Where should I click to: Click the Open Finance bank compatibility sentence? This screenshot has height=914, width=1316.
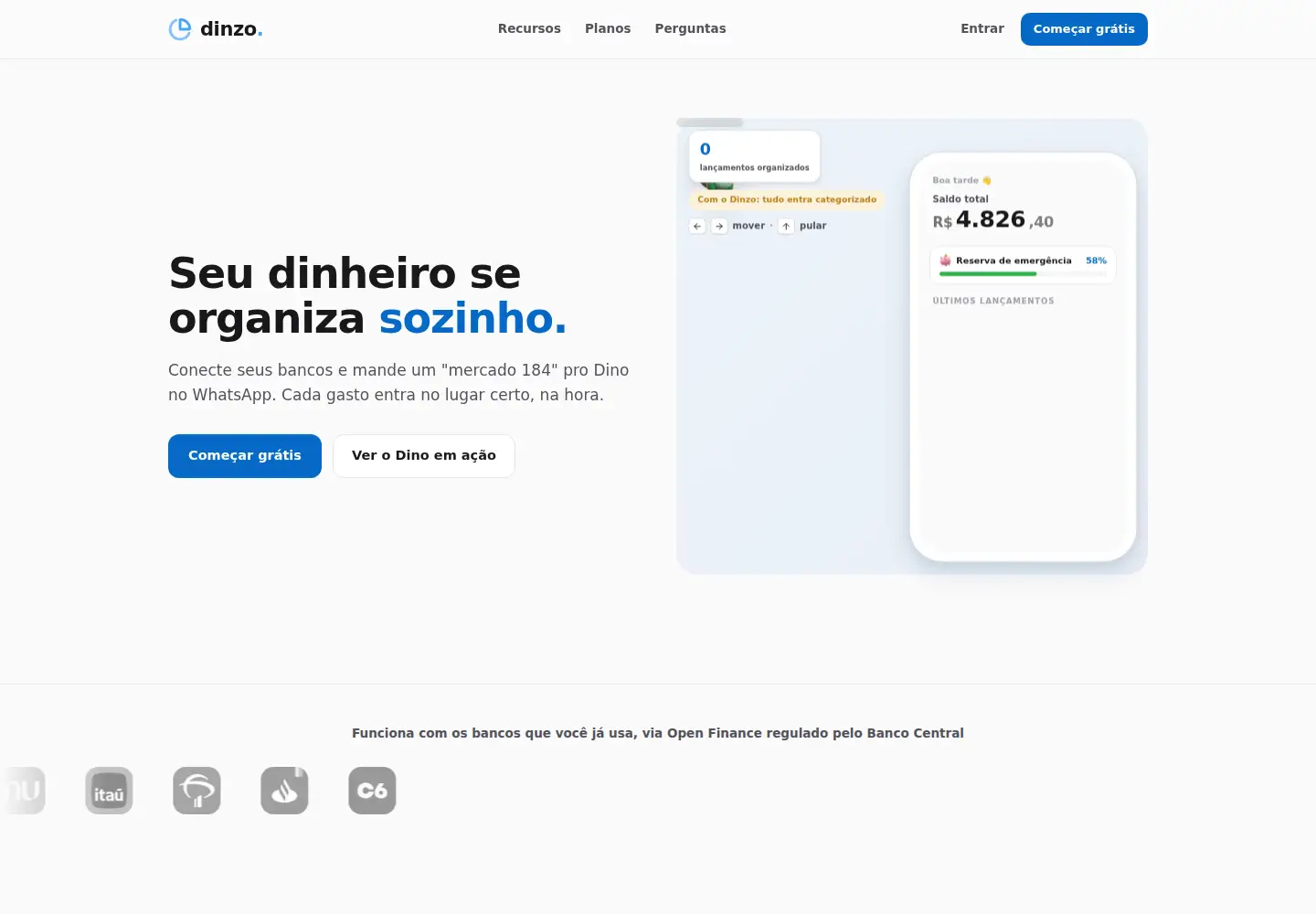(x=658, y=733)
